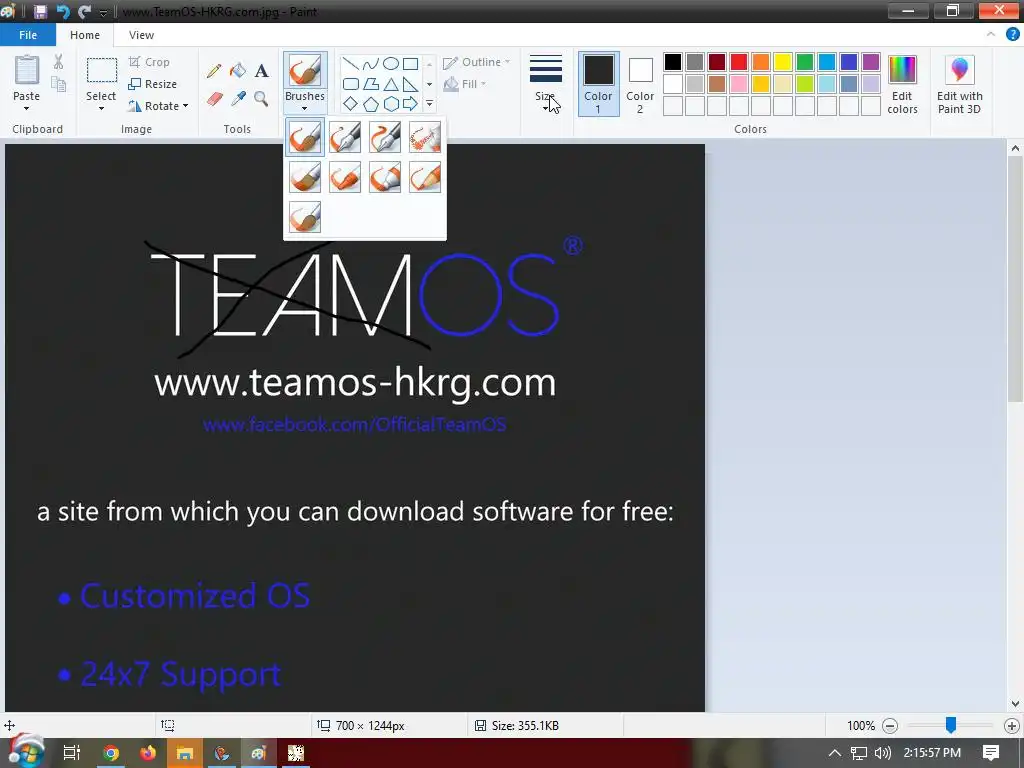Zoom in with the plus button

click(x=1012, y=726)
